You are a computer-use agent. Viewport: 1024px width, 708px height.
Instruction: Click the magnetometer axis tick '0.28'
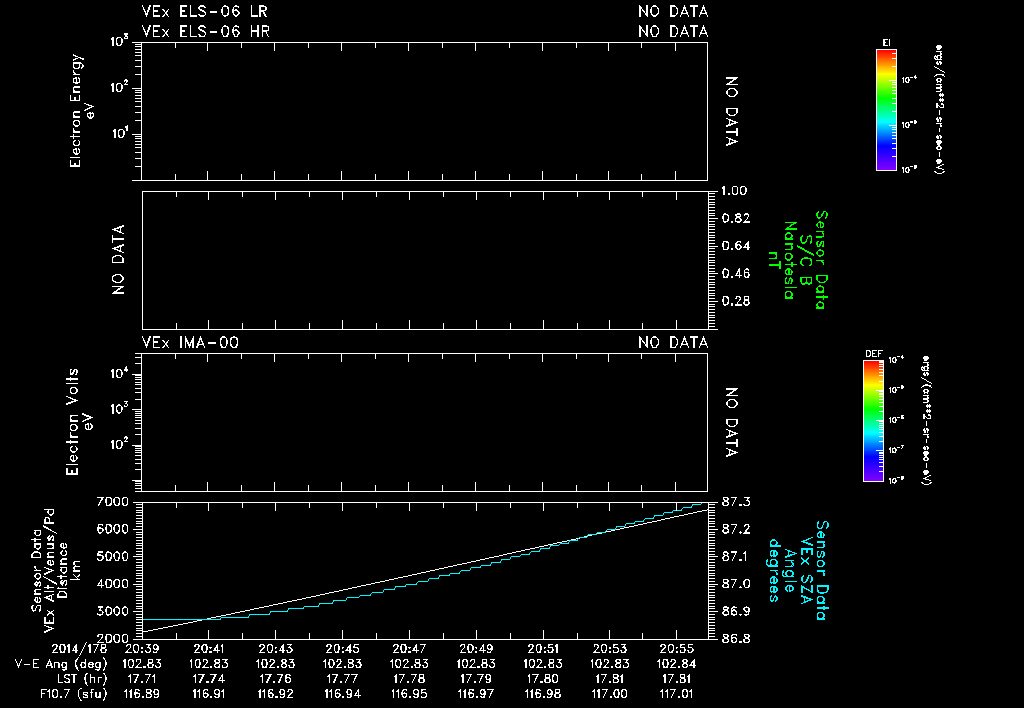tap(736, 301)
